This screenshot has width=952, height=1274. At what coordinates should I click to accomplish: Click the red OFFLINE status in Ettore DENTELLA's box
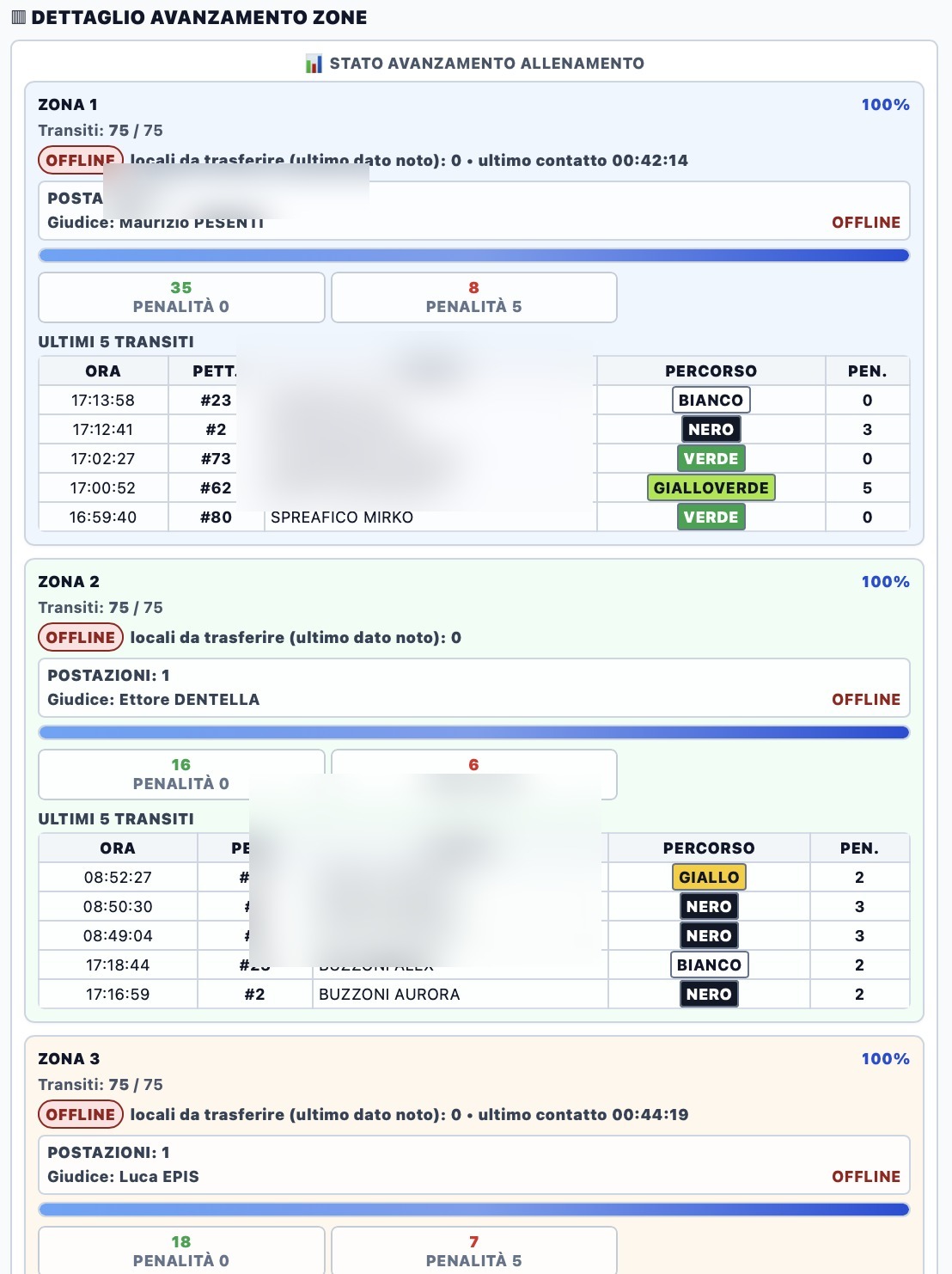tap(866, 700)
